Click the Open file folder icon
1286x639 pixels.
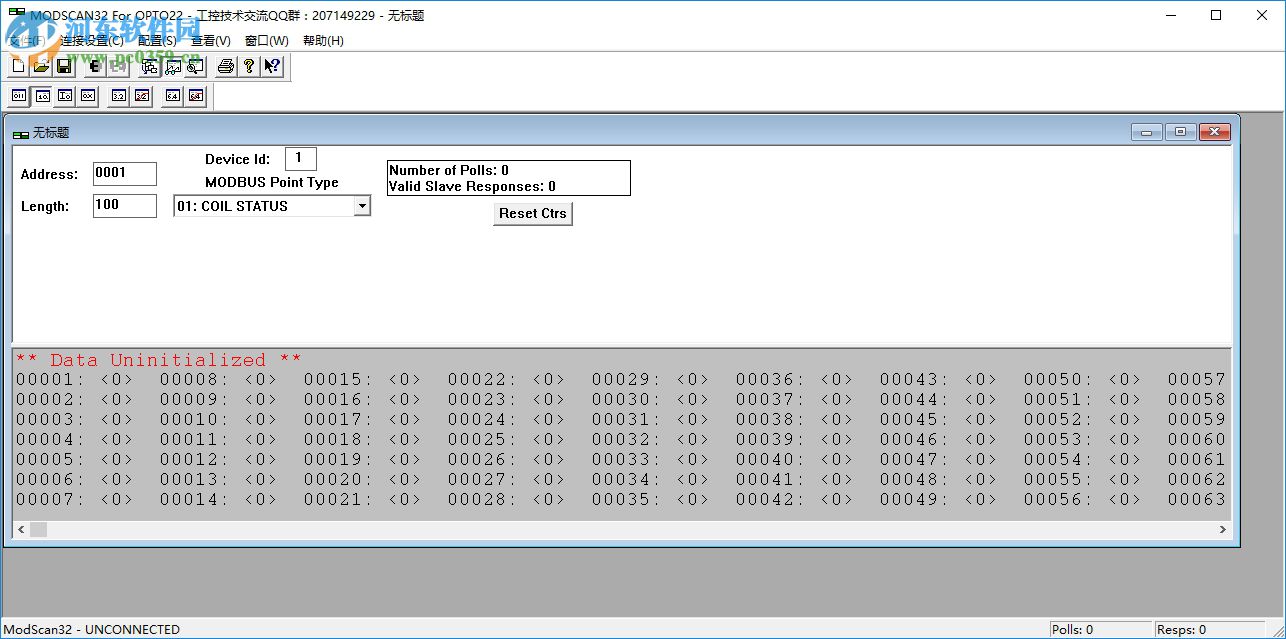pyautogui.click(x=41, y=67)
